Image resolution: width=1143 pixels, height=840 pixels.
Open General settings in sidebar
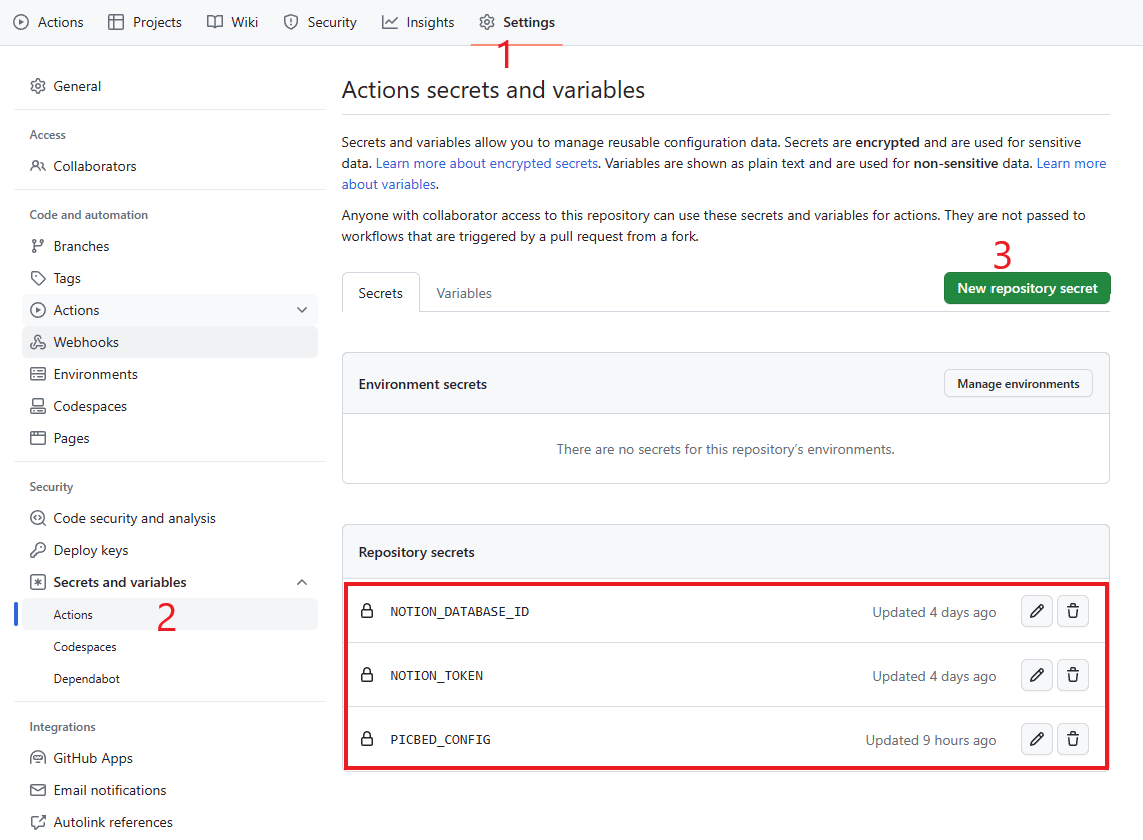(x=170, y=86)
